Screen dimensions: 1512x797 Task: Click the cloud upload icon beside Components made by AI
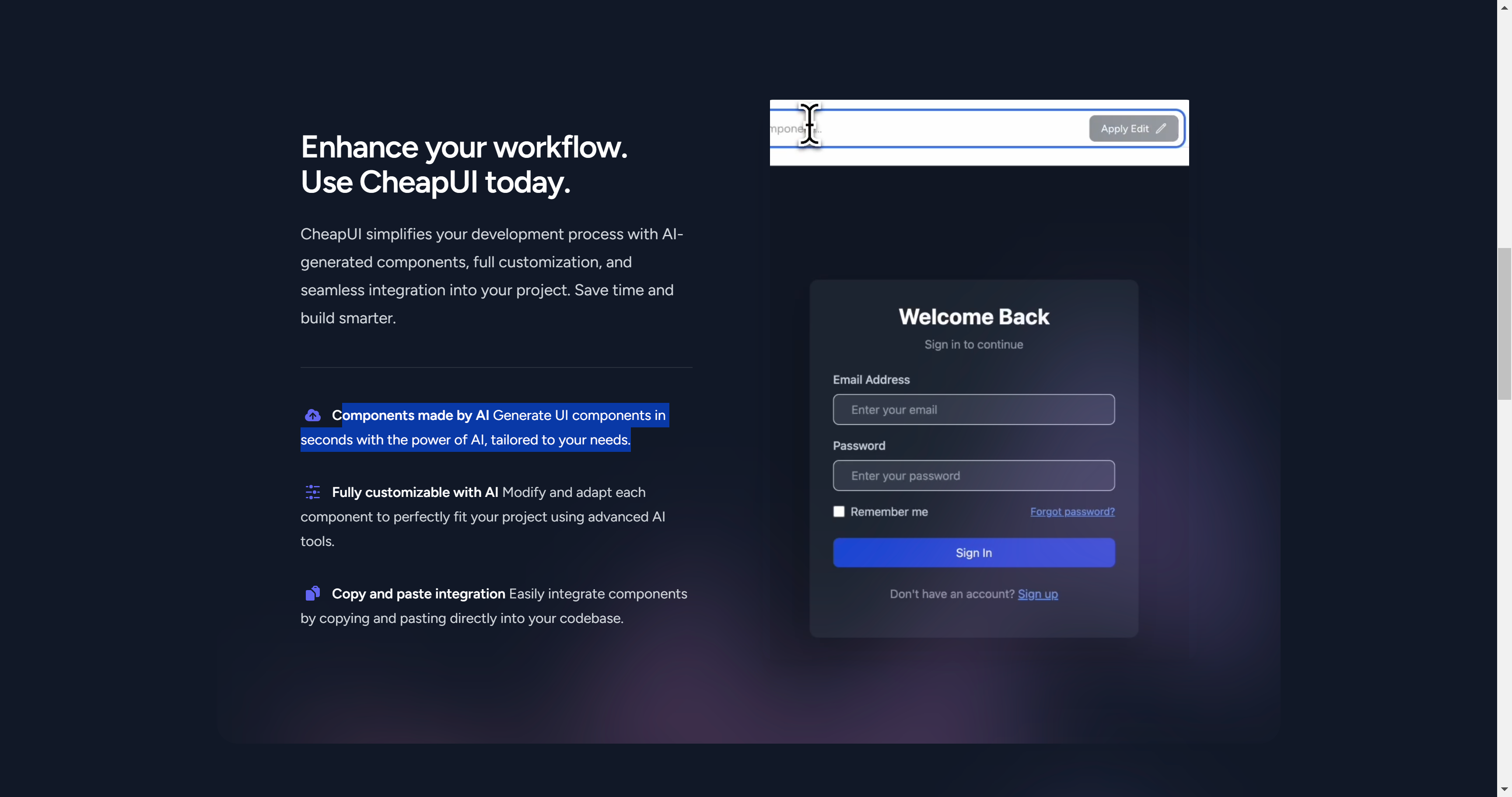[312, 416]
